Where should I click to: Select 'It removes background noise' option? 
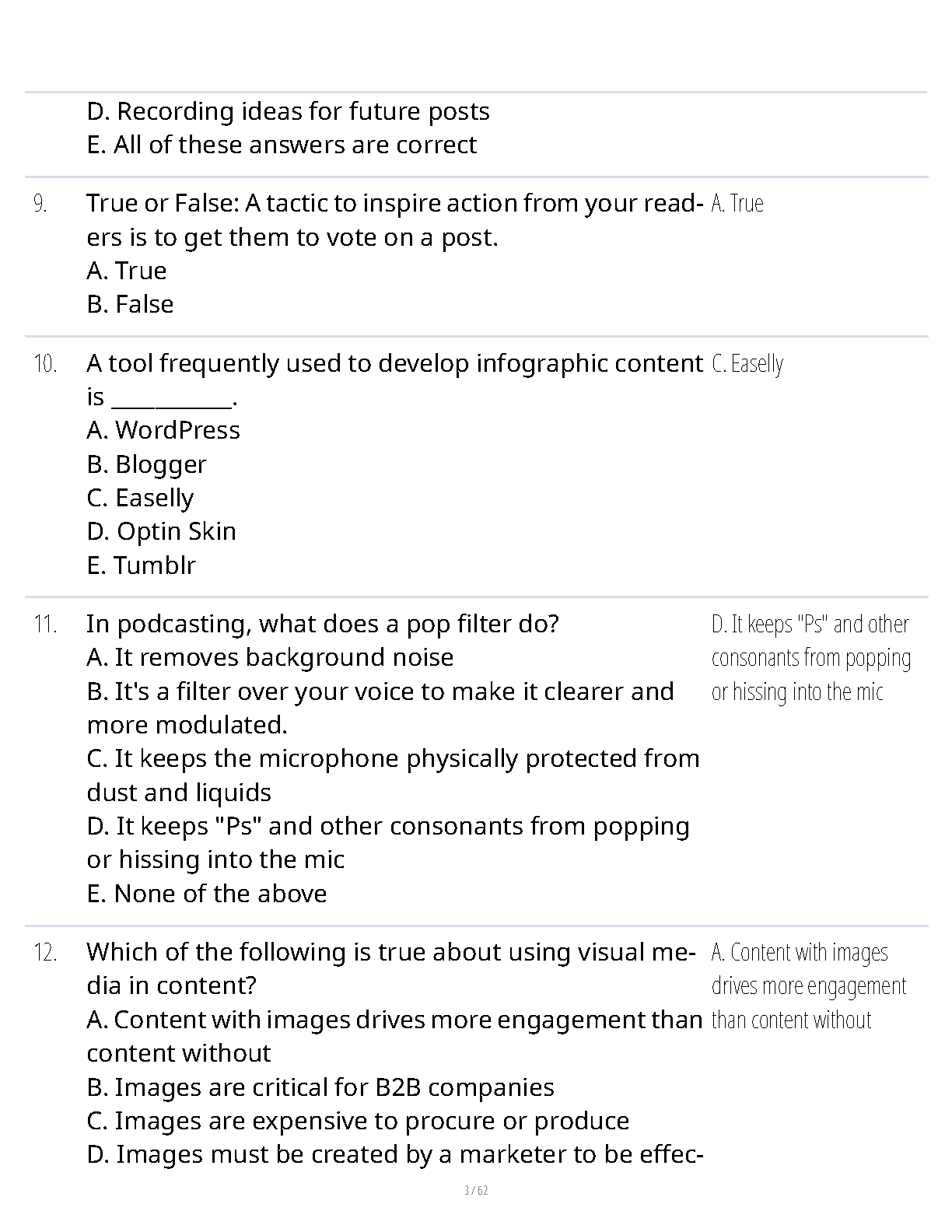(x=270, y=657)
